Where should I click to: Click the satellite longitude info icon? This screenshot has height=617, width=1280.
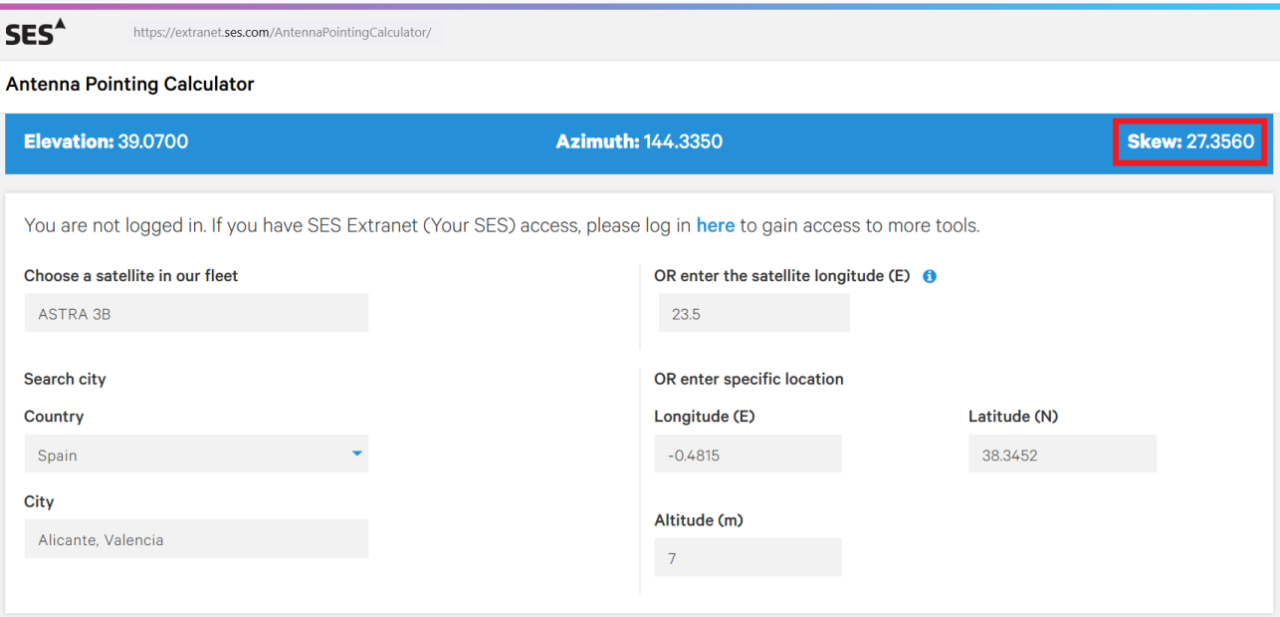click(x=929, y=276)
